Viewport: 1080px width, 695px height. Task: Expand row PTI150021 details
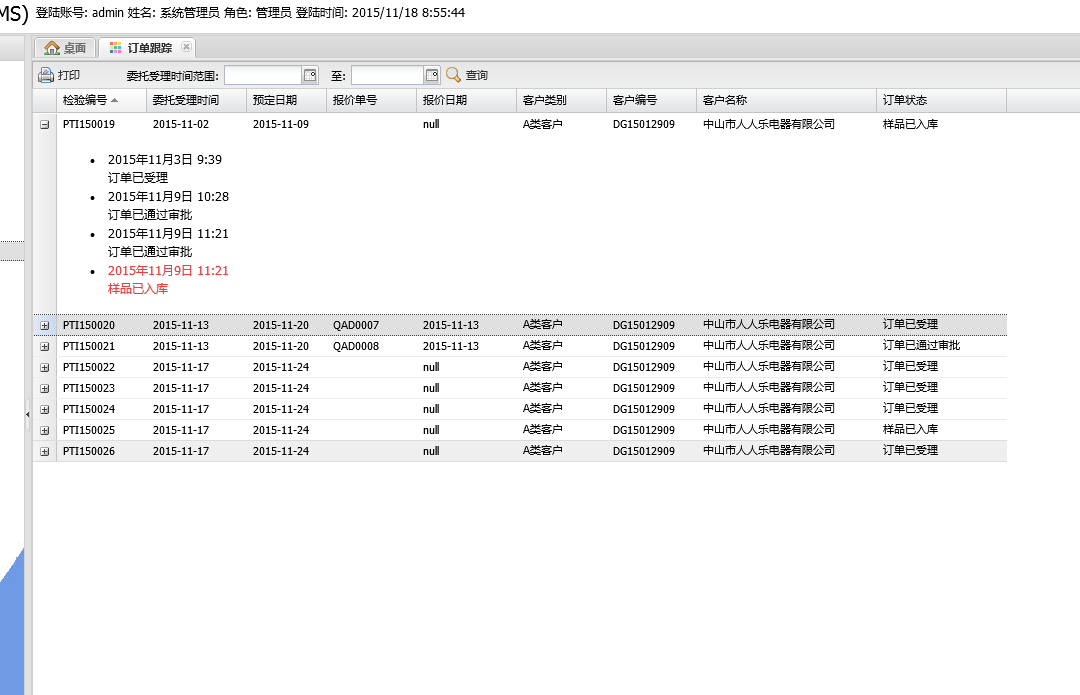click(44, 346)
